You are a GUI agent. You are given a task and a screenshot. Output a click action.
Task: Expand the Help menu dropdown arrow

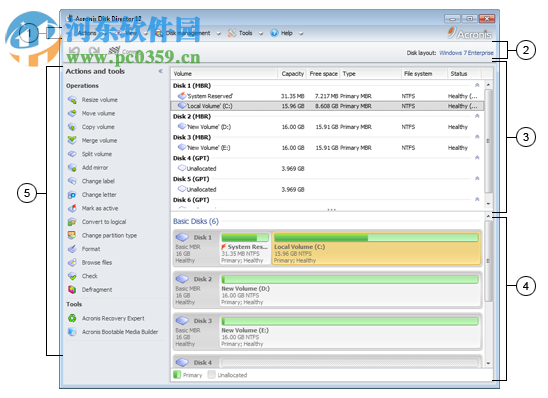pyautogui.click(x=301, y=34)
